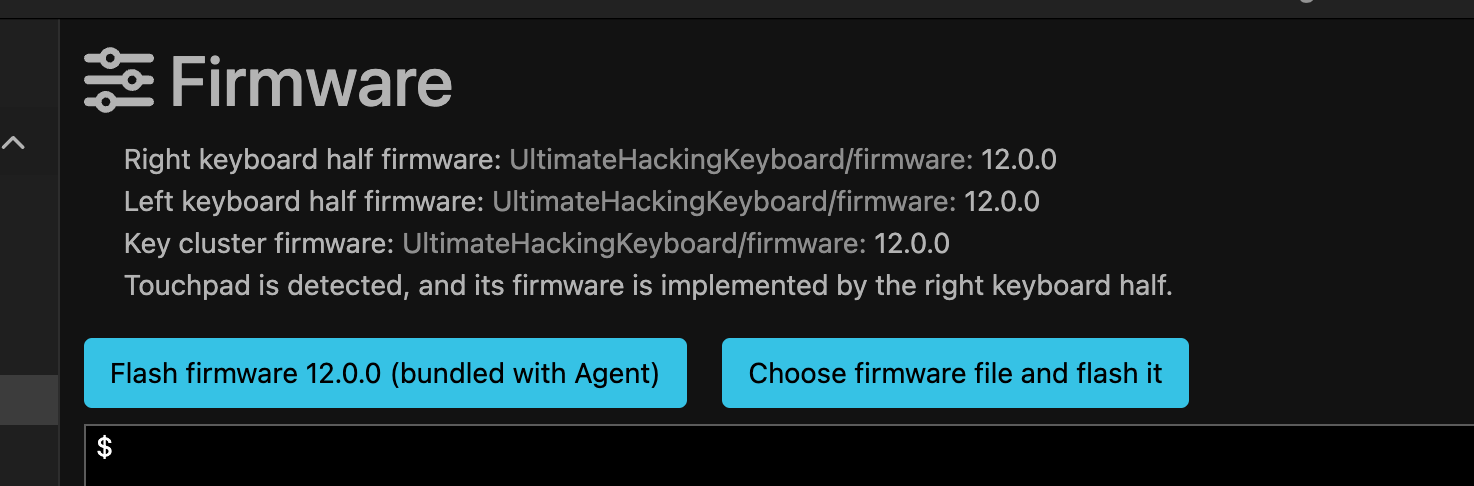Screen dimensions: 1474x486
Task: Click the key cluster firmware version 12.0.0
Action: [911, 244]
